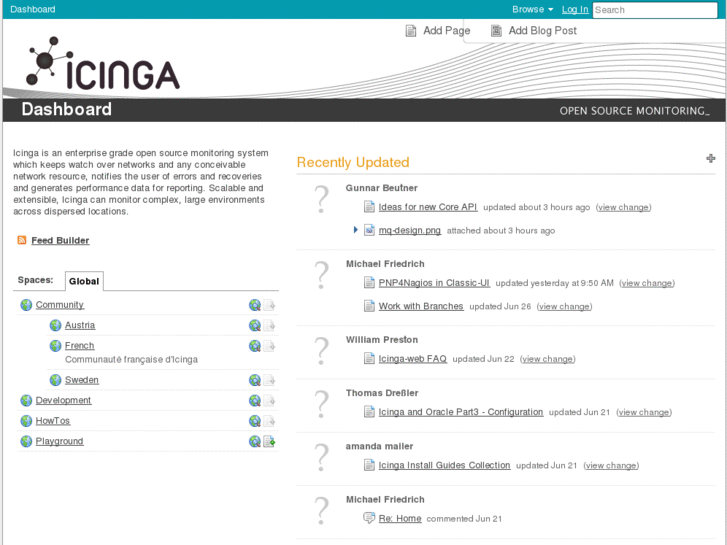The width and height of the screenshot is (727, 545).
Task: Browse Austria space using its magnifier icon
Action: pyautogui.click(x=255, y=326)
